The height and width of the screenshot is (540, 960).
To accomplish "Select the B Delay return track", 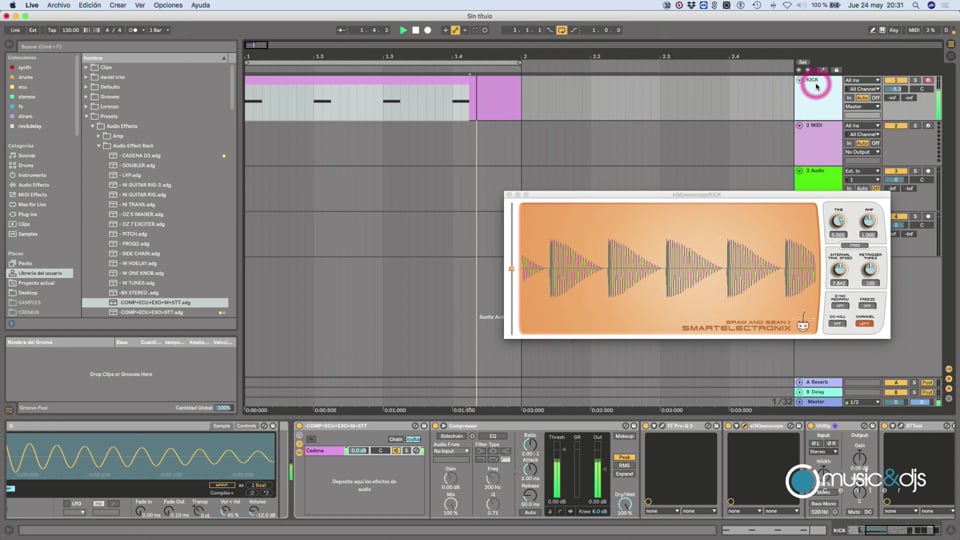I will [x=819, y=392].
